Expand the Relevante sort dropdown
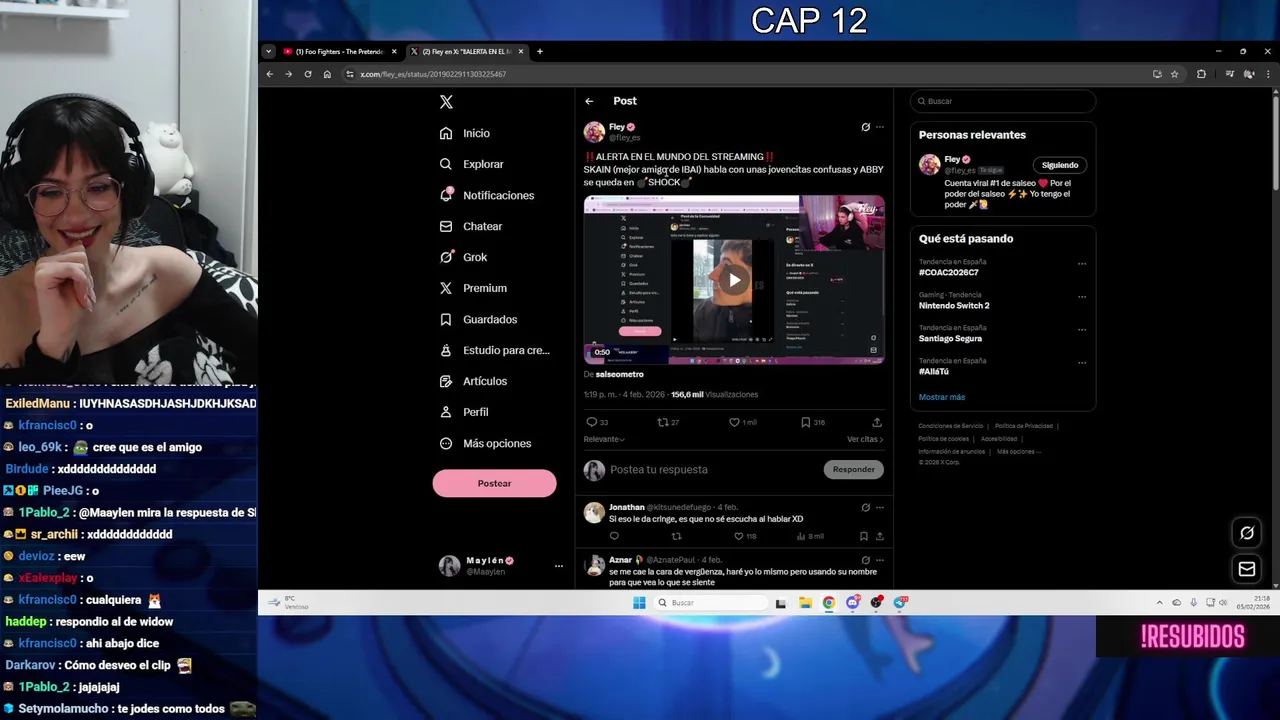The width and height of the screenshot is (1280, 720). tap(604, 439)
